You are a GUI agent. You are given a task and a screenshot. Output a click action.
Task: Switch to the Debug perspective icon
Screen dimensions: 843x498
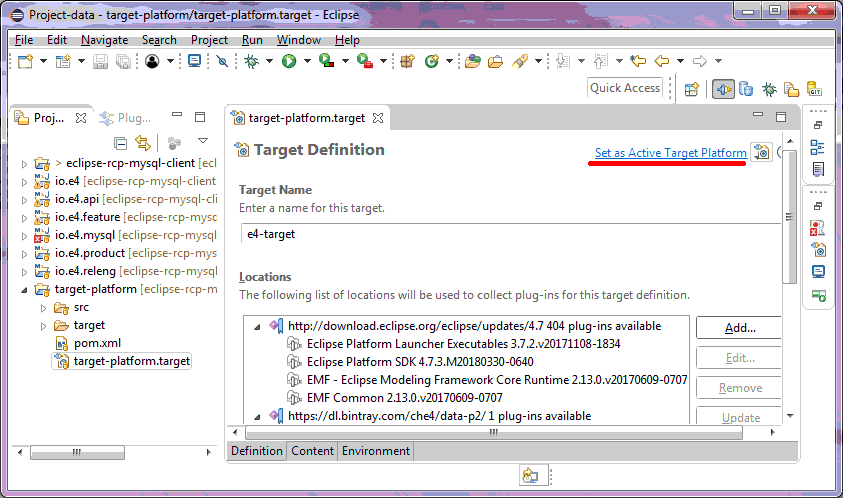(769, 89)
